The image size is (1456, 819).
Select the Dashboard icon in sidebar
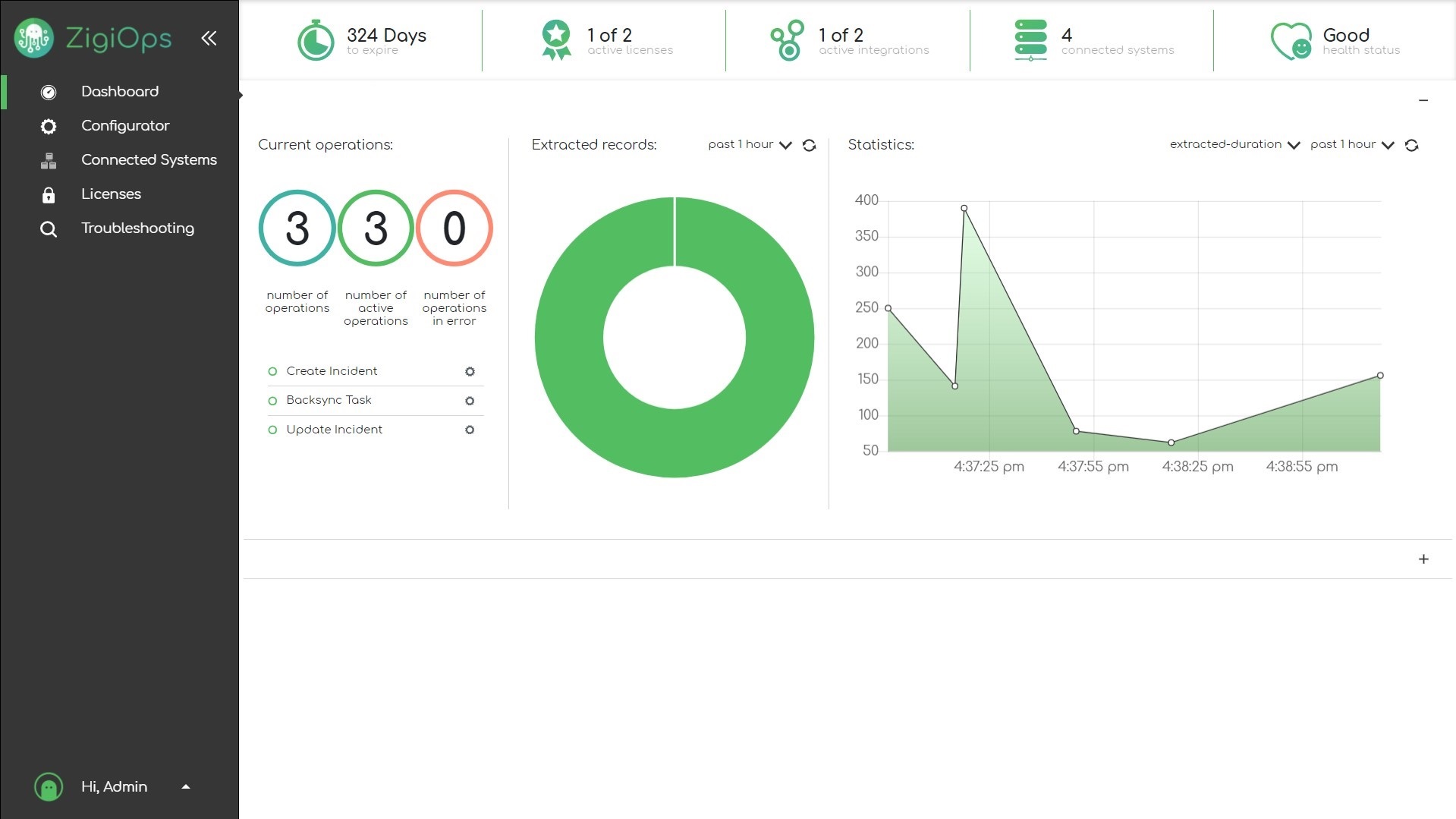[x=49, y=92]
